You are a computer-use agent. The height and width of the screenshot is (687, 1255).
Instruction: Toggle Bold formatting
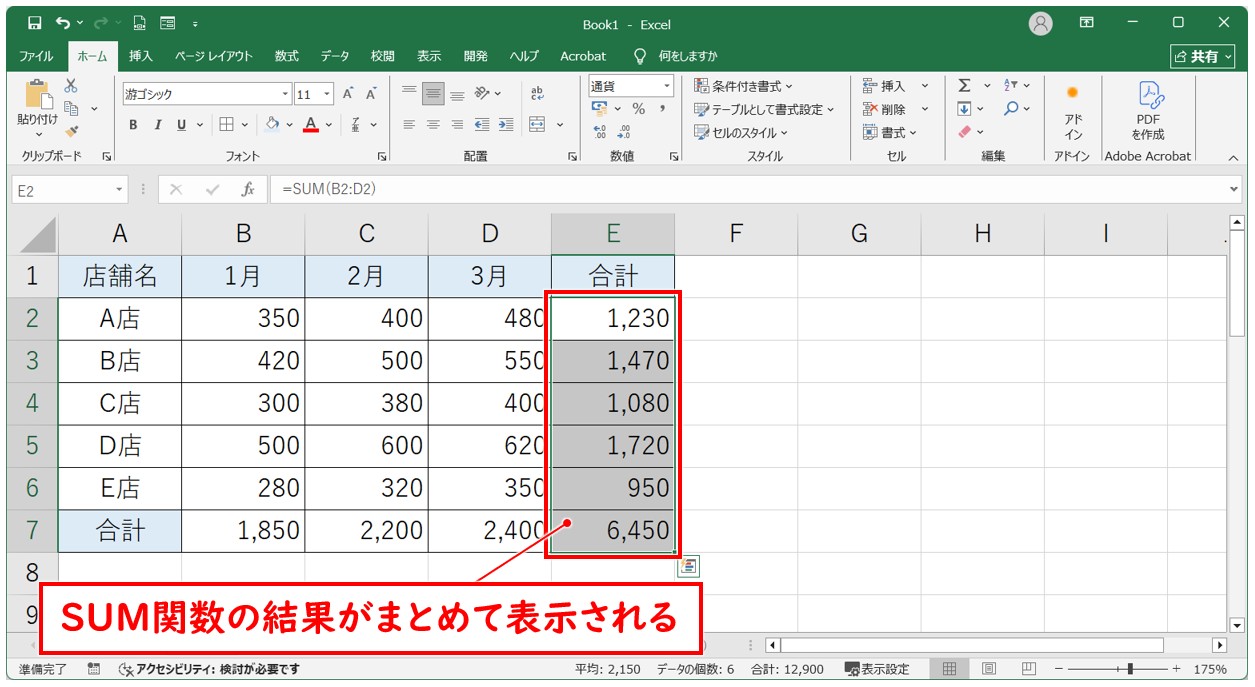coord(133,125)
